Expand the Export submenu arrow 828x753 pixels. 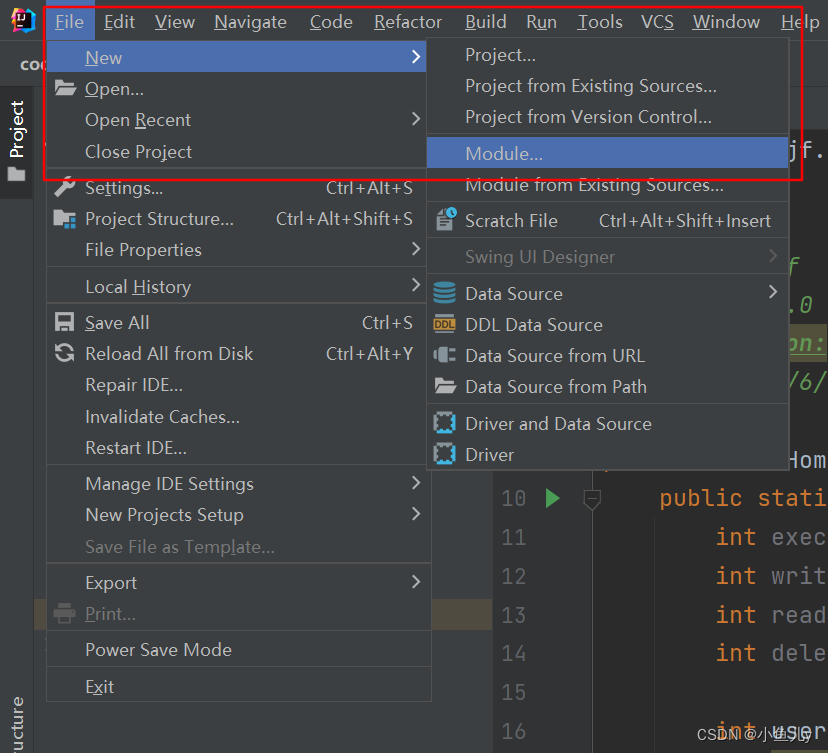tap(416, 581)
